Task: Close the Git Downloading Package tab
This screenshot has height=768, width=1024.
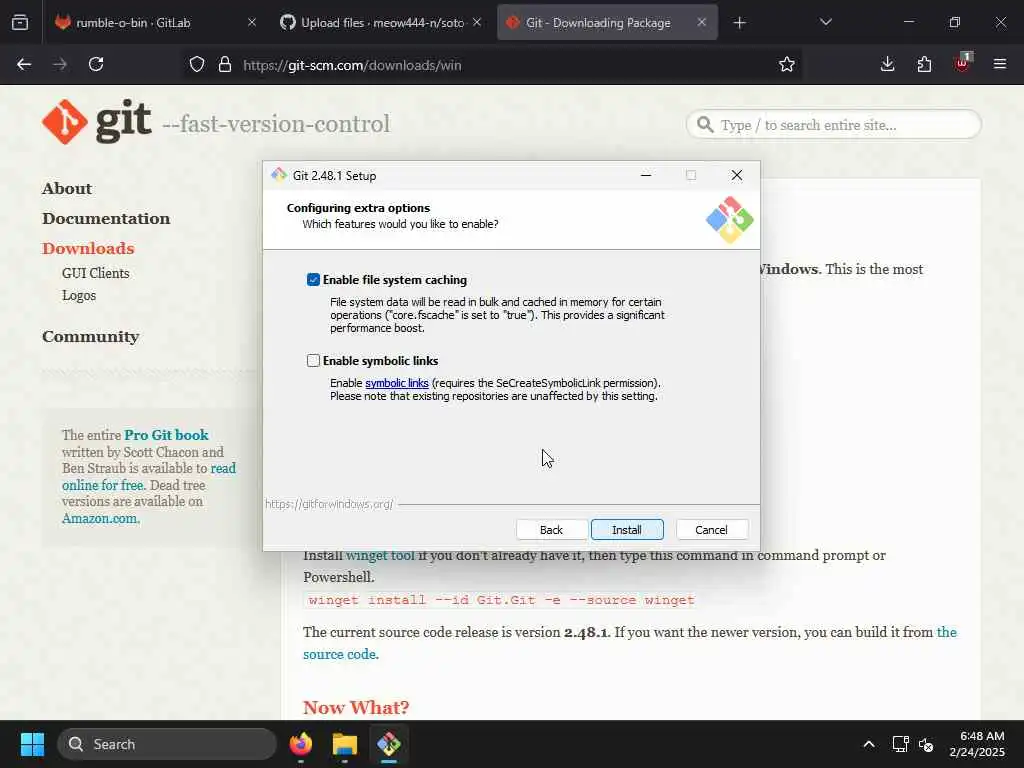Action: coord(701,23)
